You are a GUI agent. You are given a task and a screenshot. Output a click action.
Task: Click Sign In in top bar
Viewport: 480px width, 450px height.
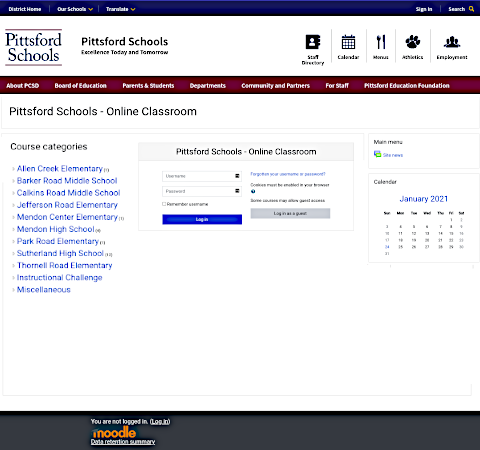(x=424, y=9)
